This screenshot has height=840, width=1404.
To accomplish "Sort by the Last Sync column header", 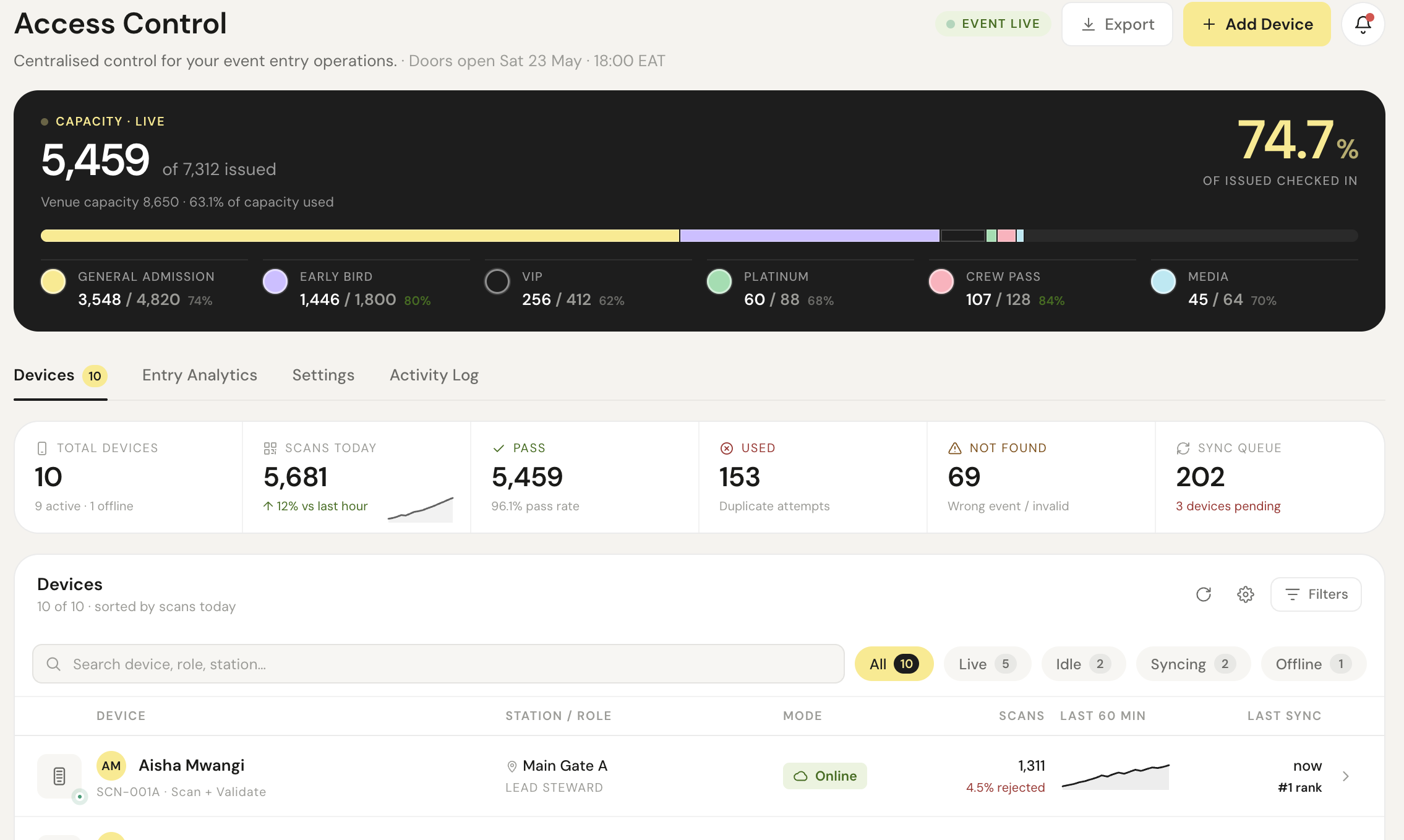I will (1285, 716).
